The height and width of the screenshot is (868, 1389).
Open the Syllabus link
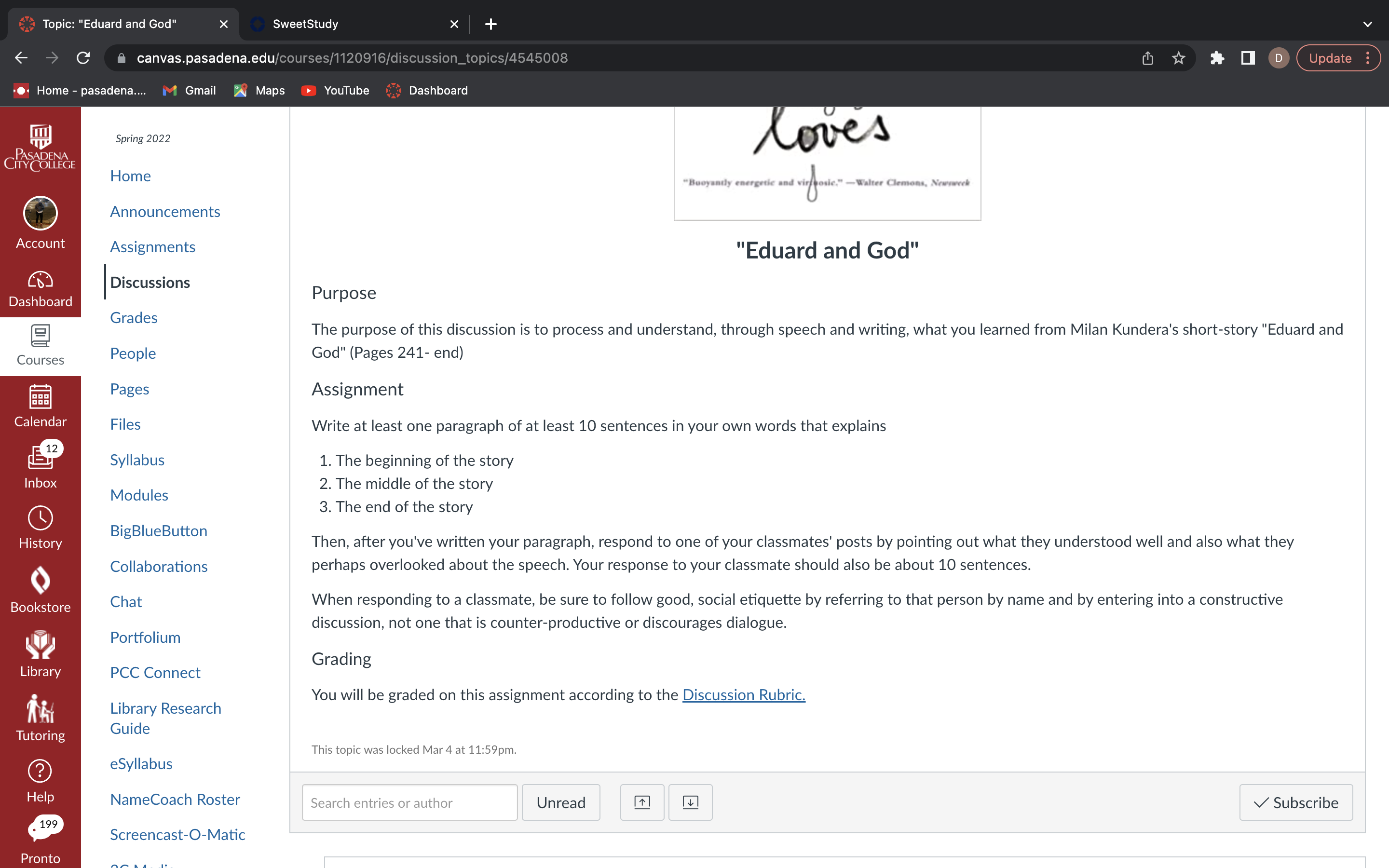(x=137, y=460)
